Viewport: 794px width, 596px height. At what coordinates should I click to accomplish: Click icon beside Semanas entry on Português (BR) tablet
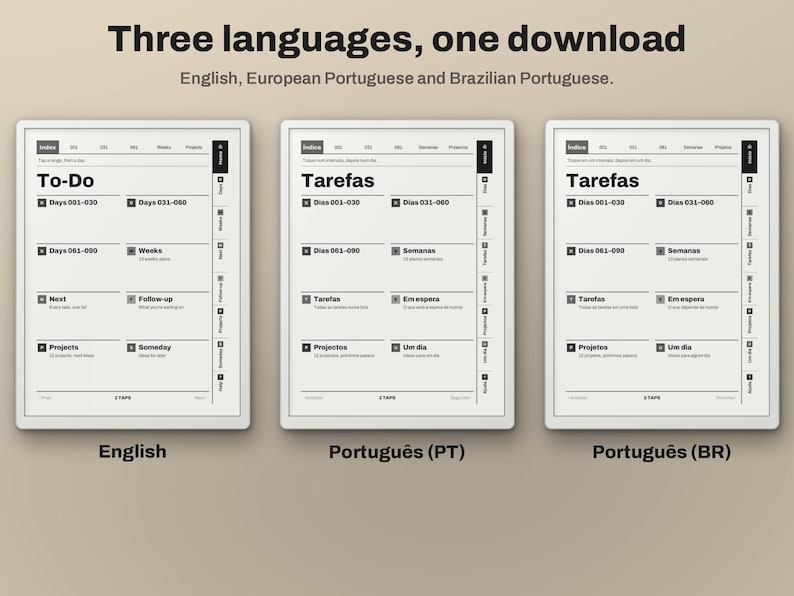point(660,251)
